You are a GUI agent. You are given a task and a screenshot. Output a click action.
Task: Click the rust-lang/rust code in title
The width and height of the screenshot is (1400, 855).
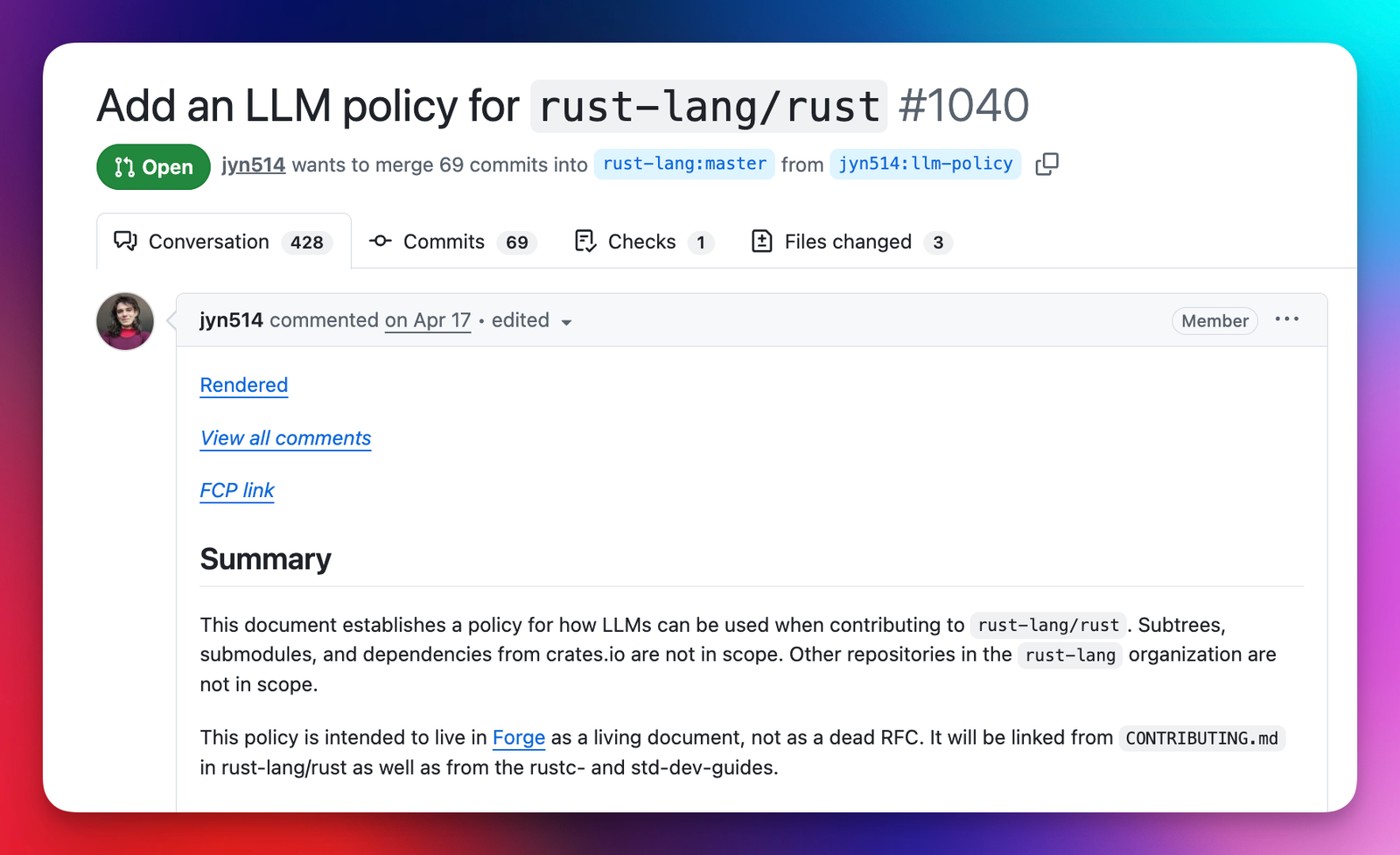pyautogui.click(x=709, y=107)
